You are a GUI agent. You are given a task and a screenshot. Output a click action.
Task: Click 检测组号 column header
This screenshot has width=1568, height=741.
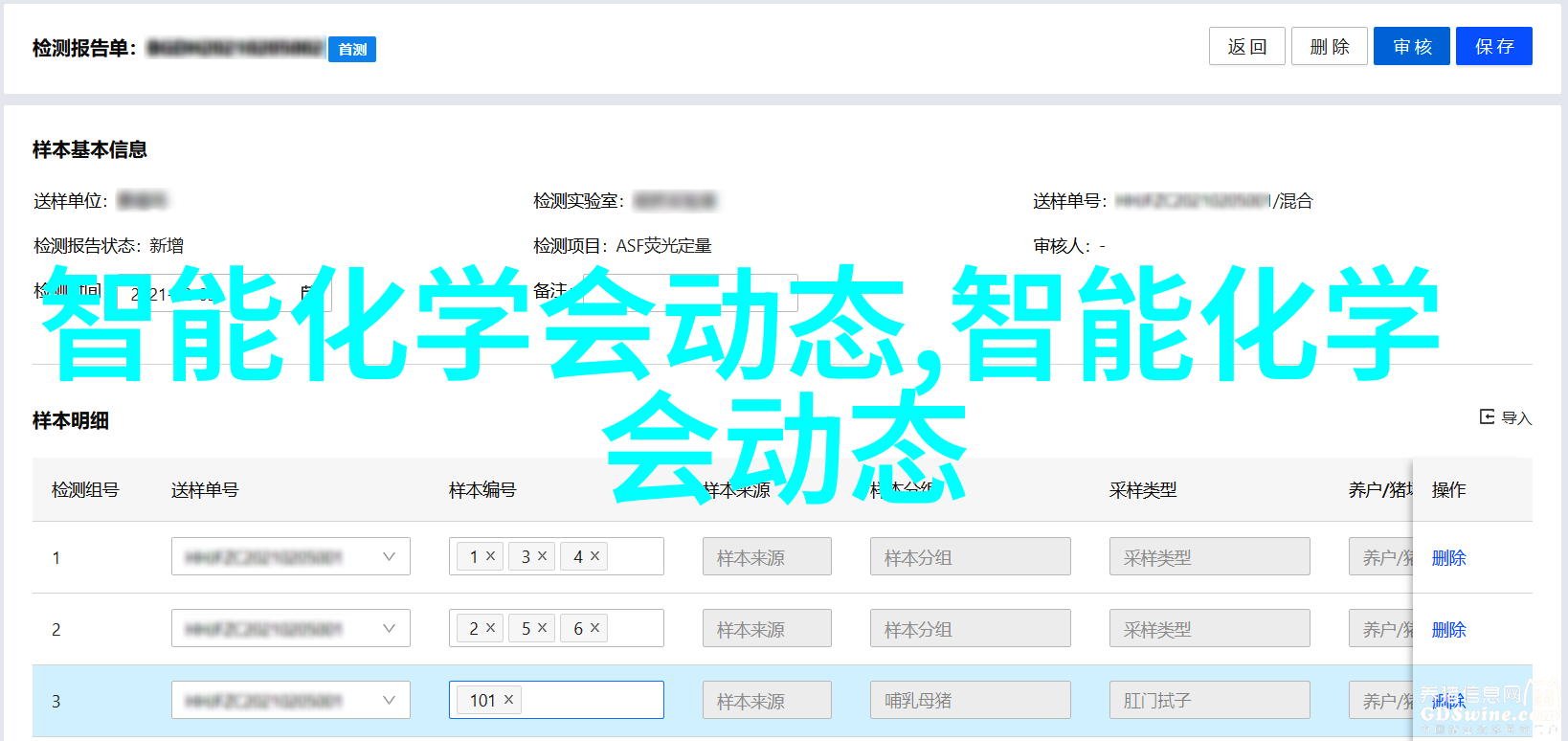(85, 489)
